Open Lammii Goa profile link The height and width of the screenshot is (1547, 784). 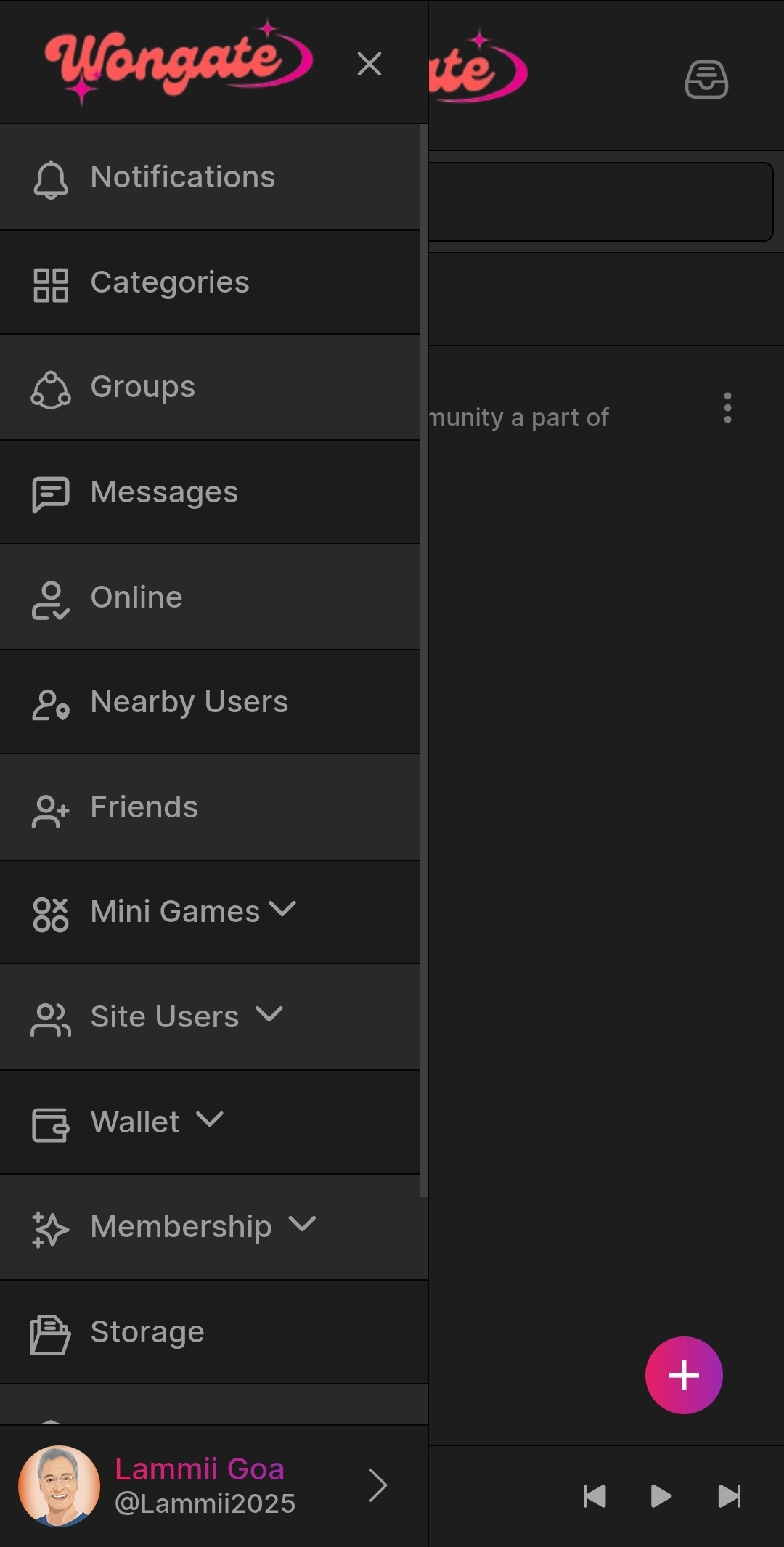pyautogui.click(x=200, y=1485)
